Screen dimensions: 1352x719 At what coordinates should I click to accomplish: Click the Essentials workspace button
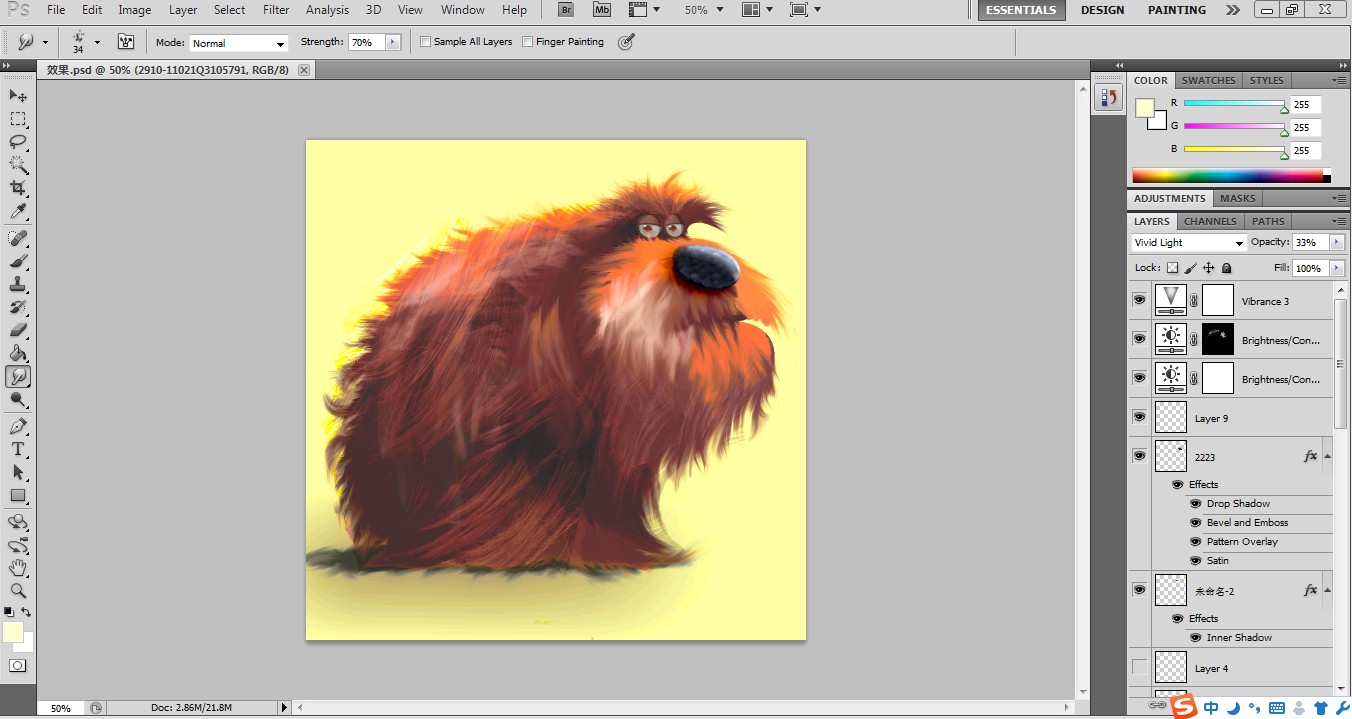[x=1020, y=10]
